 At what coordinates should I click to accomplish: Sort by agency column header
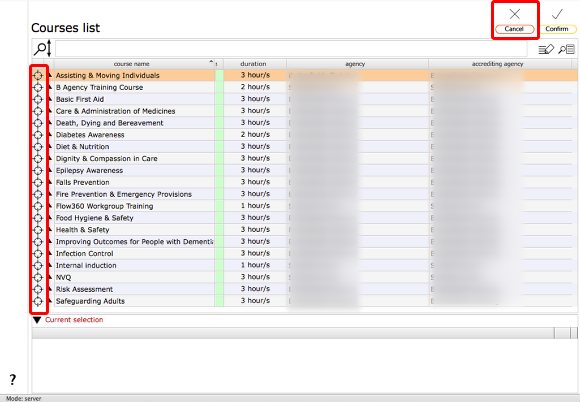[x=355, y=64]
